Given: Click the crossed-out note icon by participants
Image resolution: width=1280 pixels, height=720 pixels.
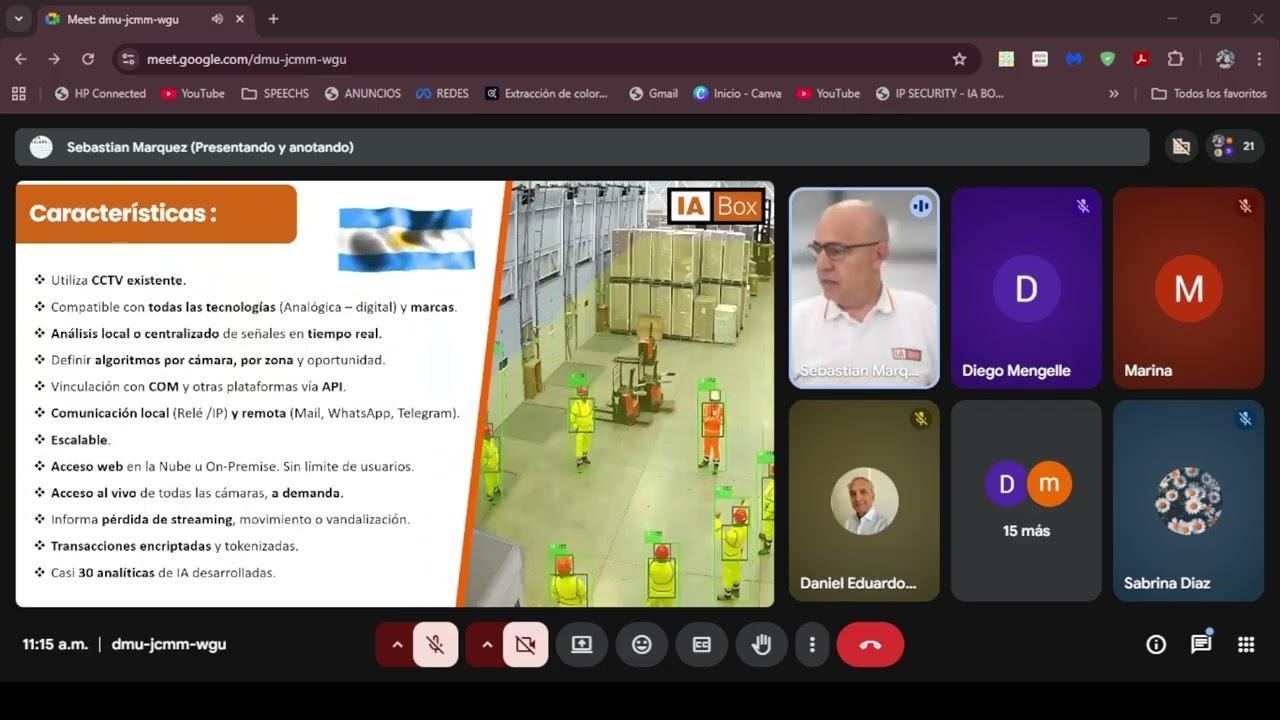Looking at the screenshot, I should coord(1181,147).
